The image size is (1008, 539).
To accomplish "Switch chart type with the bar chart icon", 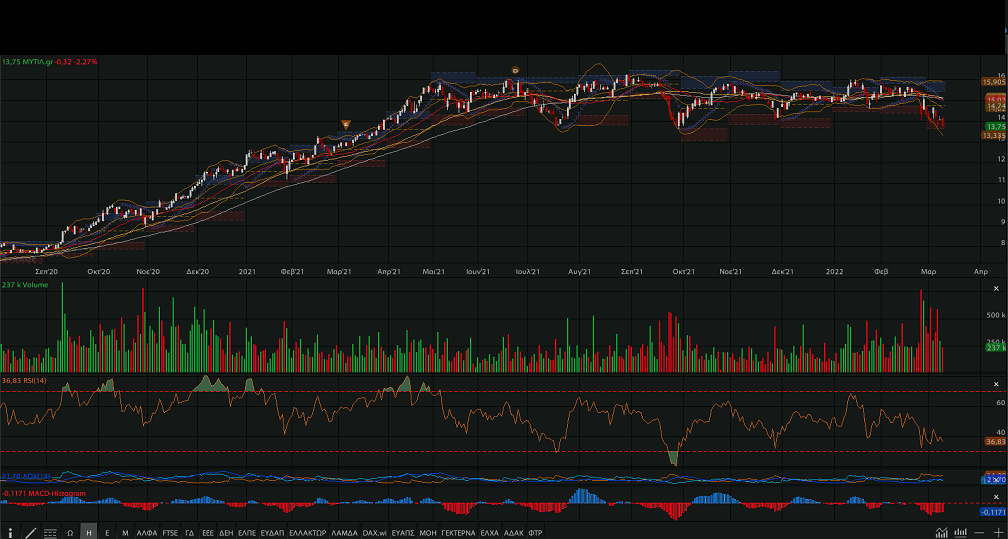I will point(960,533).
